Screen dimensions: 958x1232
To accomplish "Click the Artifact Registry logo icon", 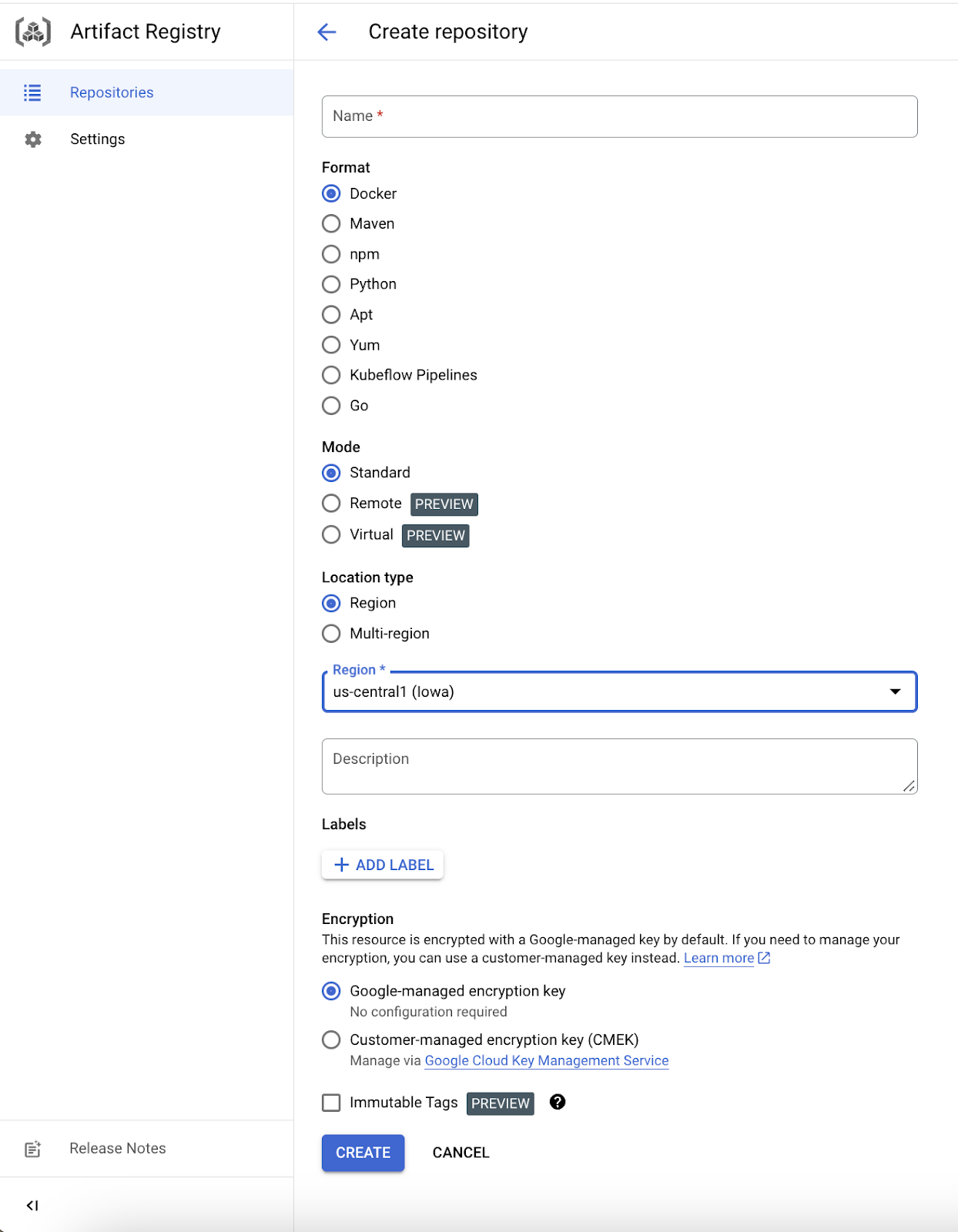I will 33,32.
